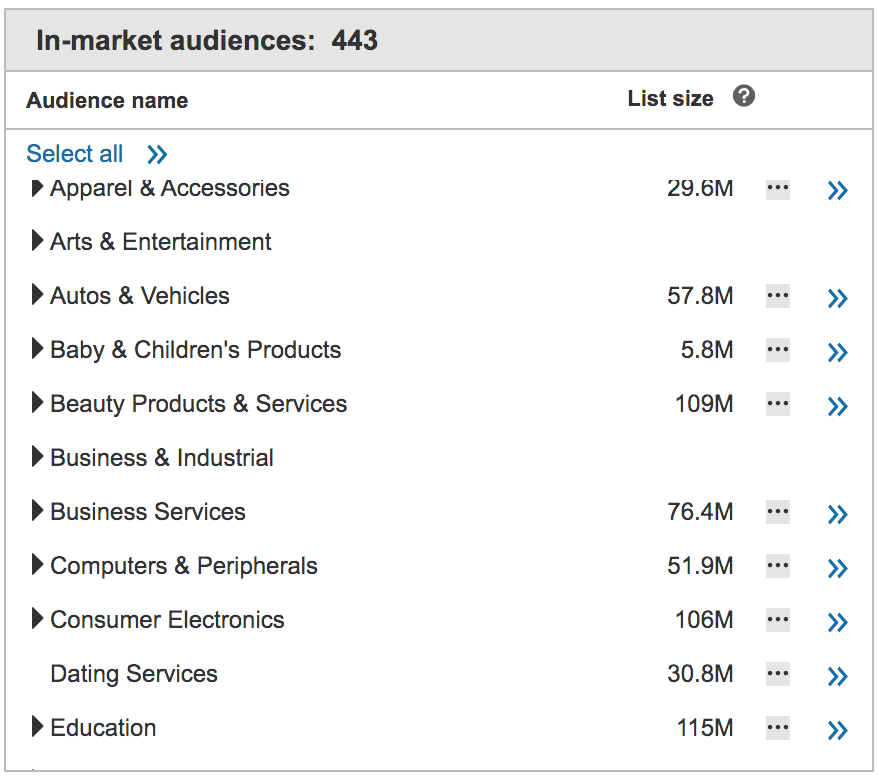The height and width of the screenshot is (782, 878).
Task: Add Baby & Children's Products with double-arrow
Action: click(x=837, y=351)
